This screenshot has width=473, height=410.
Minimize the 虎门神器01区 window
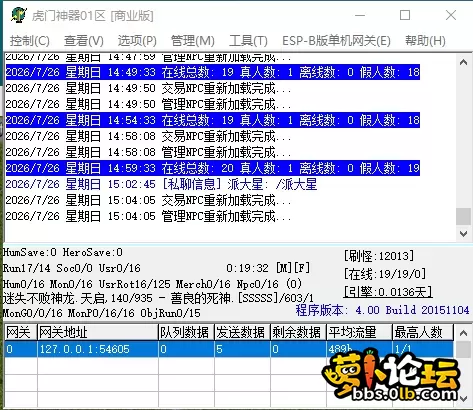pos(360,15)
